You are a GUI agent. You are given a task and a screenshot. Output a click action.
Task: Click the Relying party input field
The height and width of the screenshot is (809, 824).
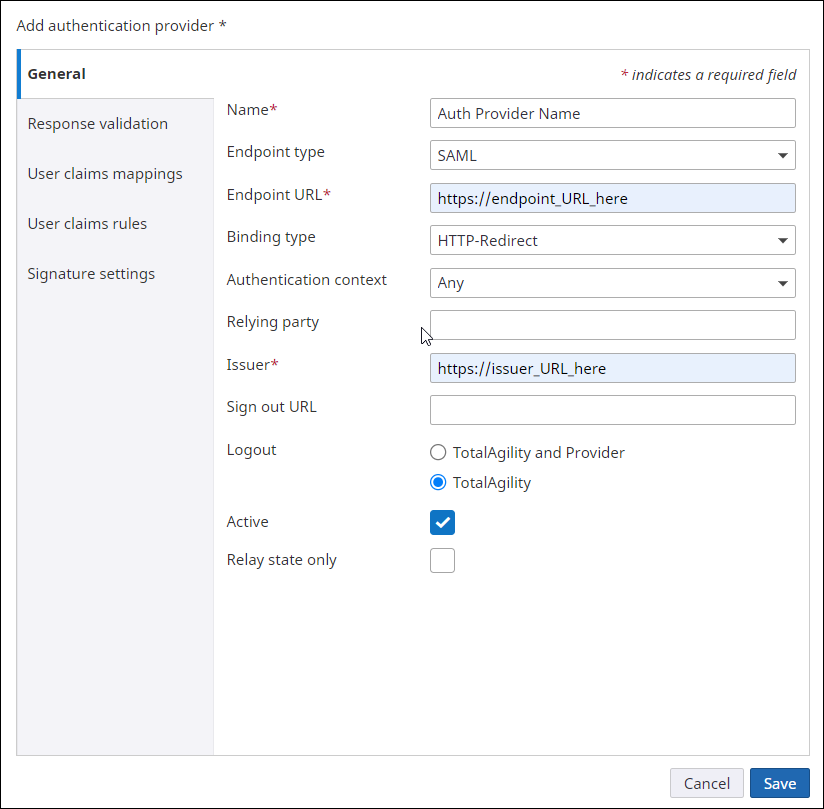coord(611,325)
